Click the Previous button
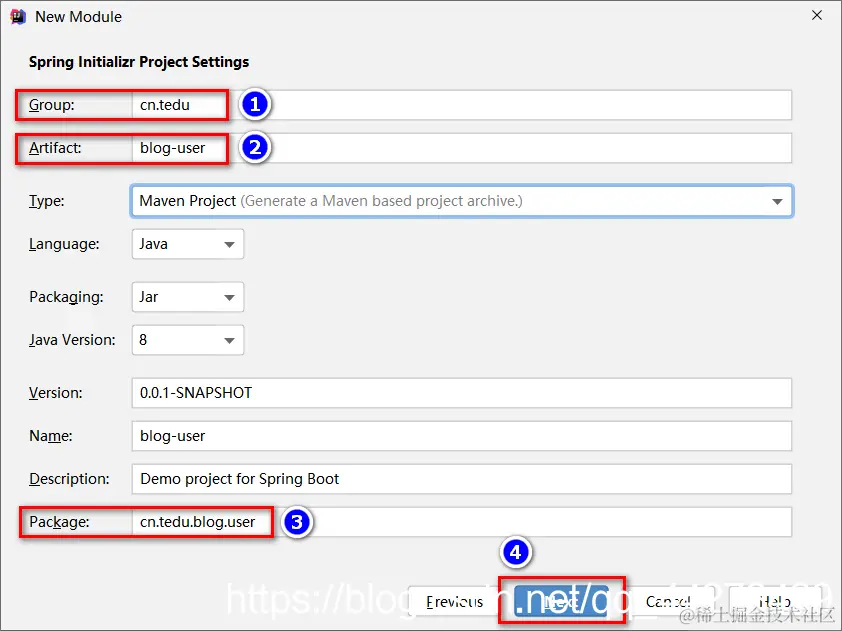Screen dimensions: 842x631 coord(454,601)
